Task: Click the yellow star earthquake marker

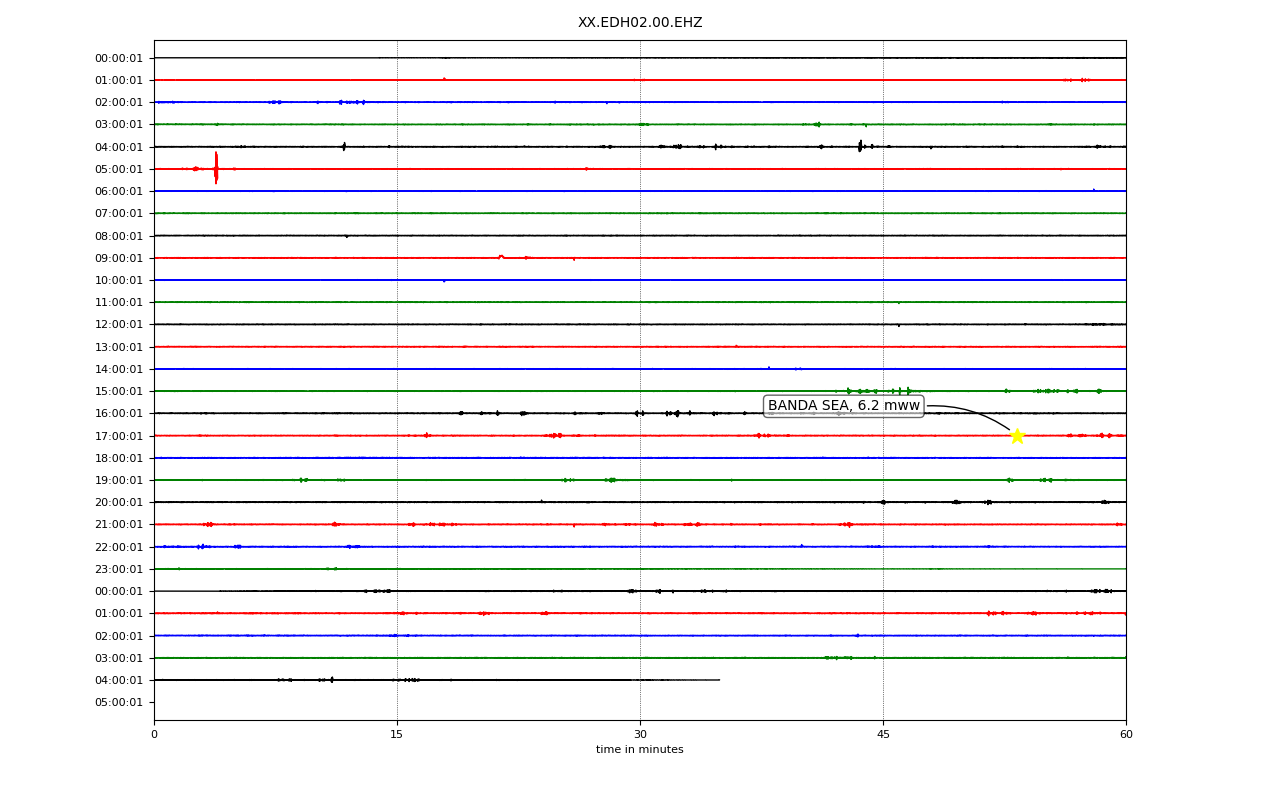Action: point(1017,436)
